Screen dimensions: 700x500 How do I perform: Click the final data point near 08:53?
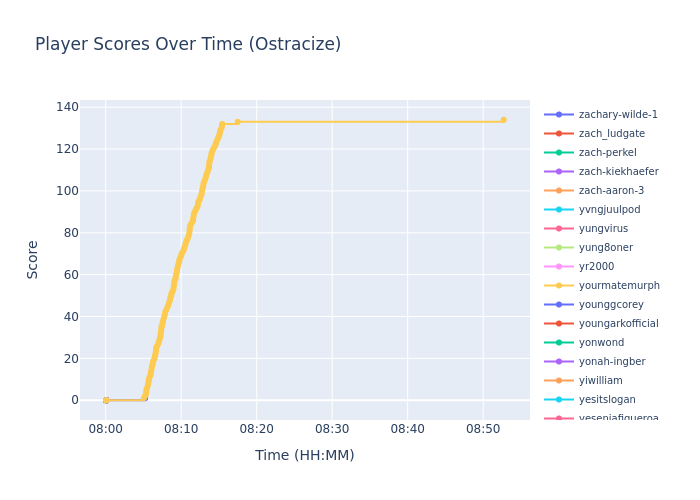[503, 120]
